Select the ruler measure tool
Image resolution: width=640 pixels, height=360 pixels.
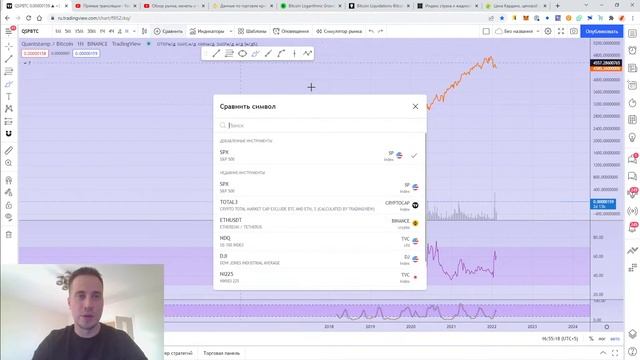click(9, 151)
